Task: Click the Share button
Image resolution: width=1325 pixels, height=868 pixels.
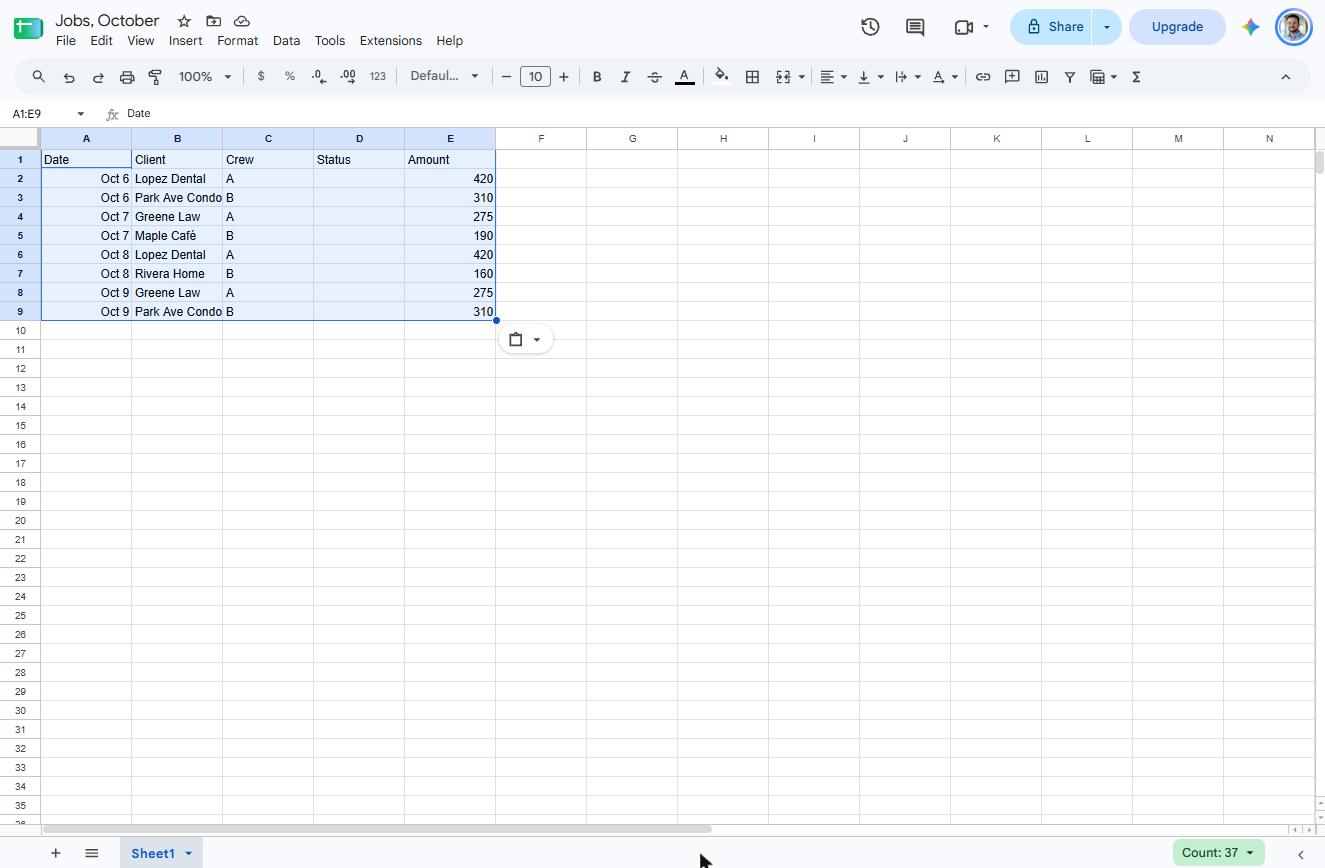Action: pos(1052,27)
